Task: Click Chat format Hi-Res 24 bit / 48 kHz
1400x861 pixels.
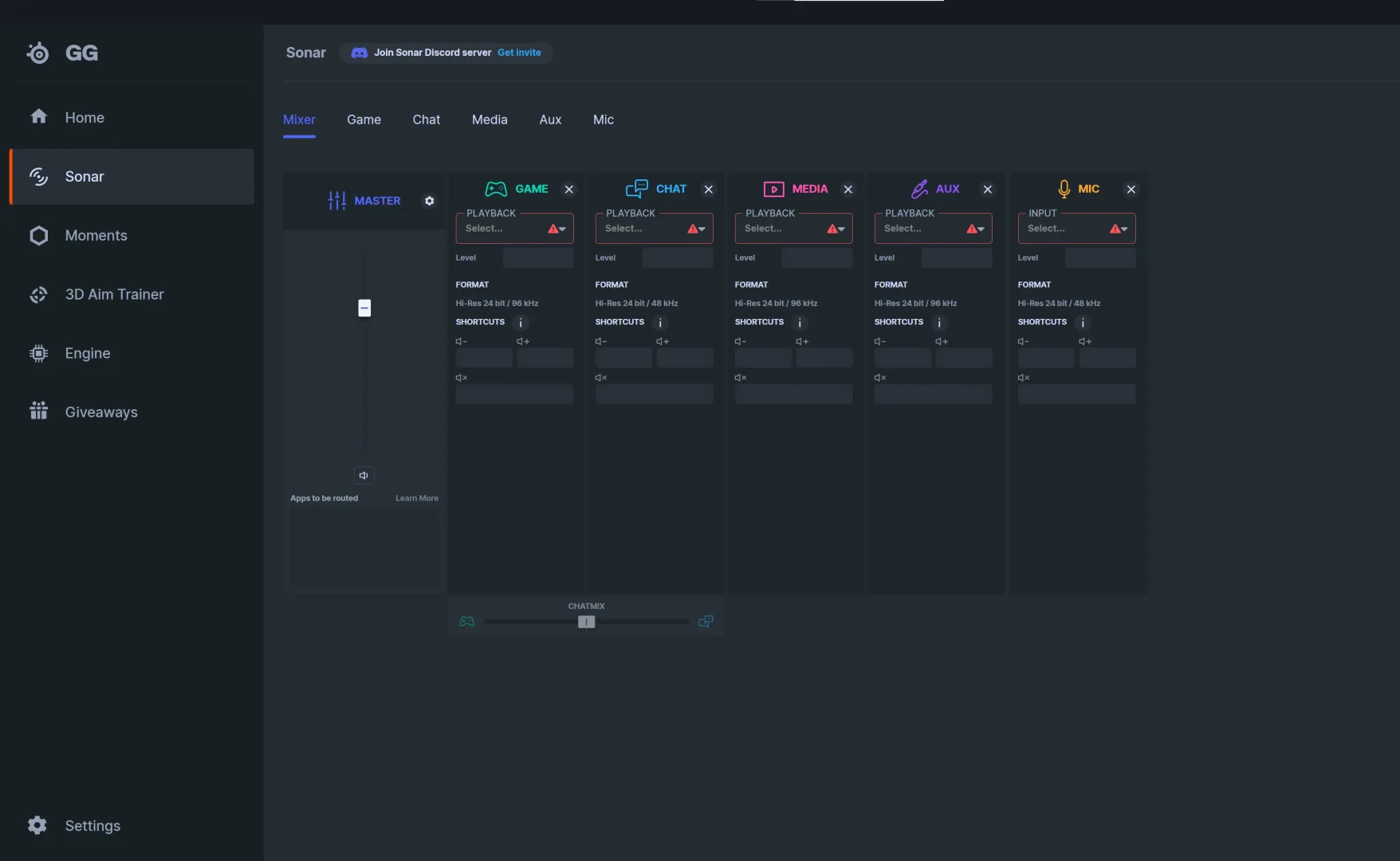Action: [x=636, y=303]
